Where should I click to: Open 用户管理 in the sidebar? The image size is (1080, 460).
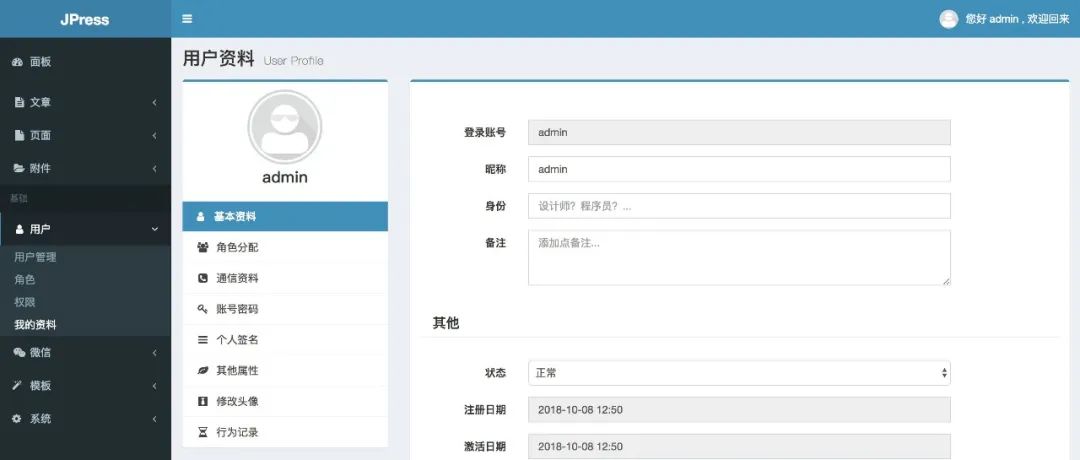[x=35, y=257]
